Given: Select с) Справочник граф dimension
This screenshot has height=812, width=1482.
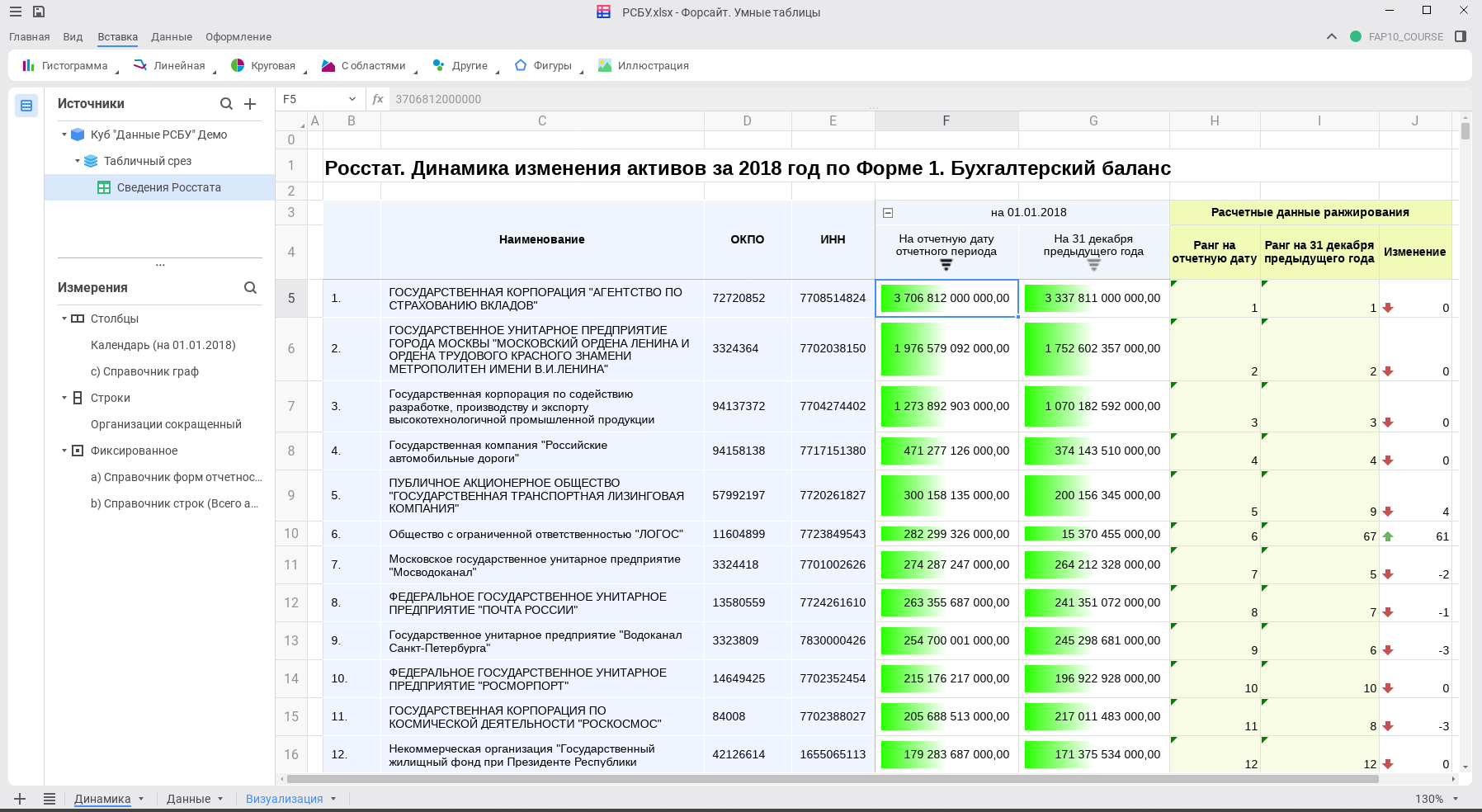Looking at the screenshot, I should (144, 371).
